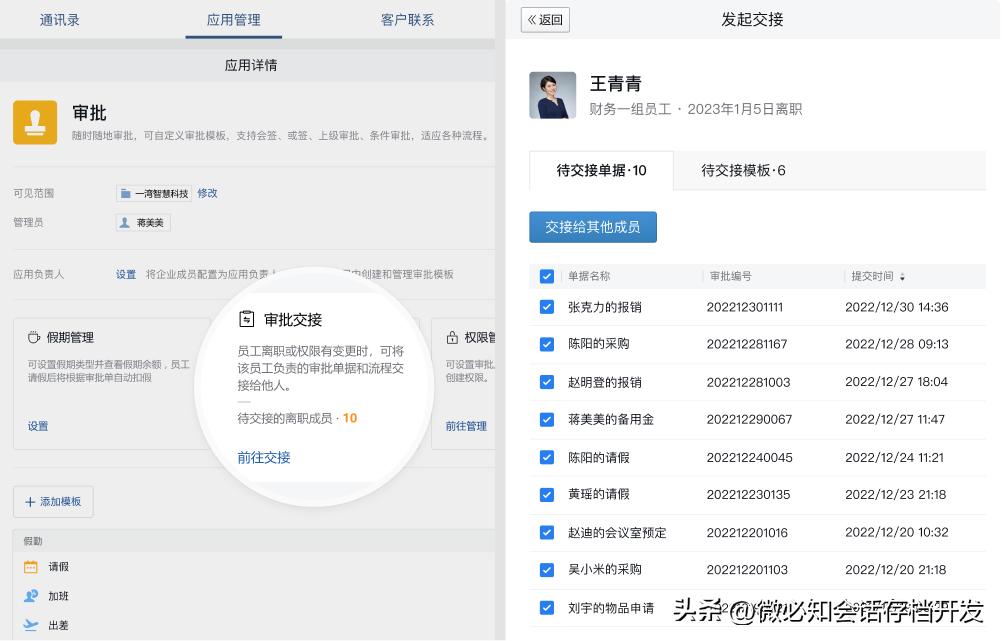1002x641 pixels.
Task: Click the 交接给其他成员 button
Action: tap(592, 227)
